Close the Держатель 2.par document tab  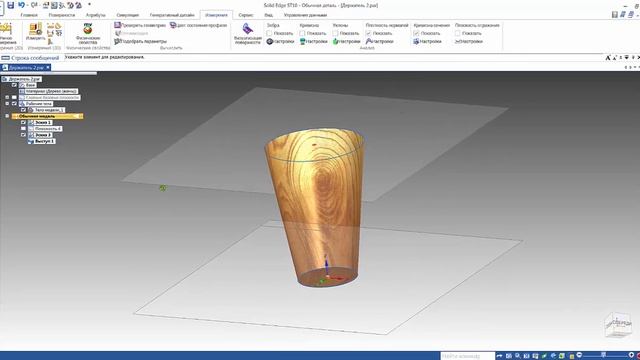(x=48, y=67)
